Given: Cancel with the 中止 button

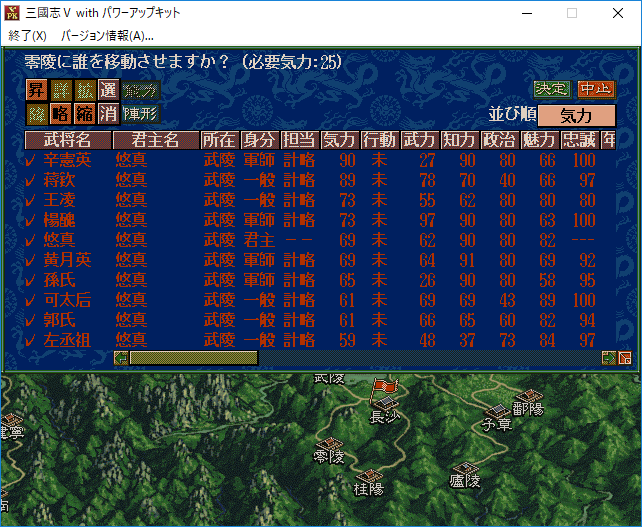Looking at the screenshot, I should coord(596,89).
